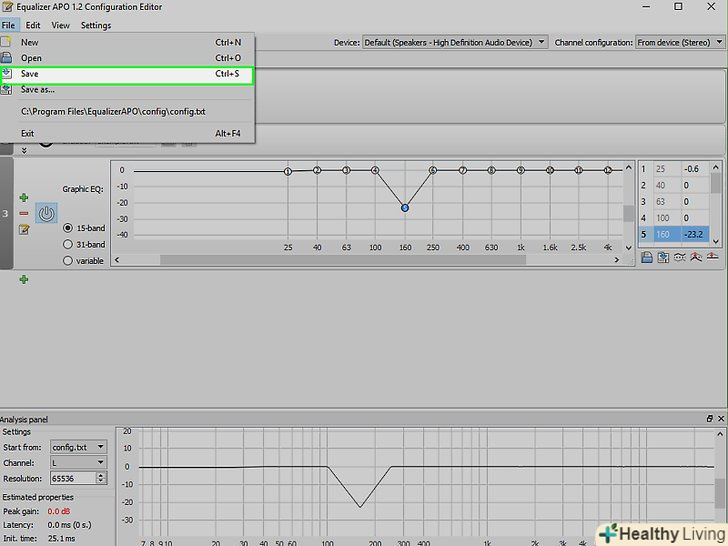Select the 15-band radio option

coord(68,228)
